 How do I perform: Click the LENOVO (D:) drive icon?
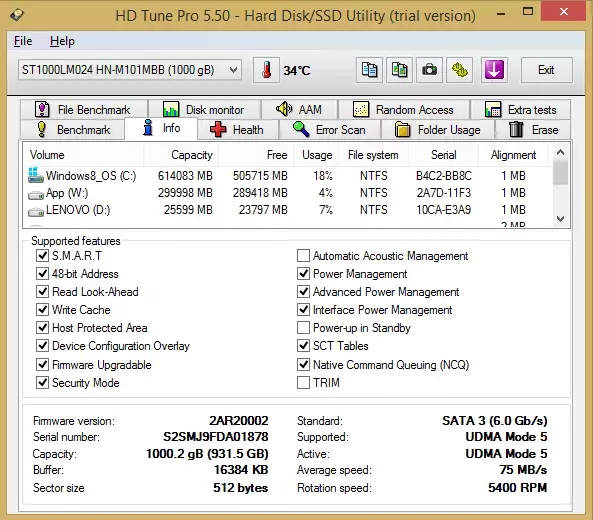(x=36, y=212)
